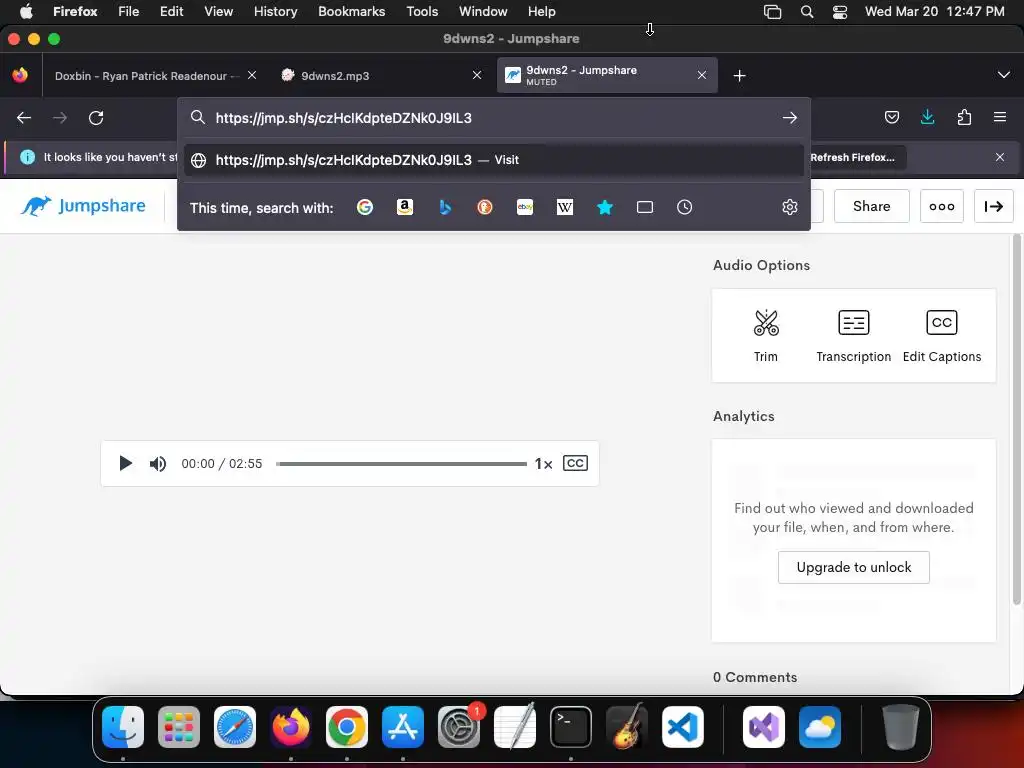
Task: Go back to the previous page
Action: point(24,118)
